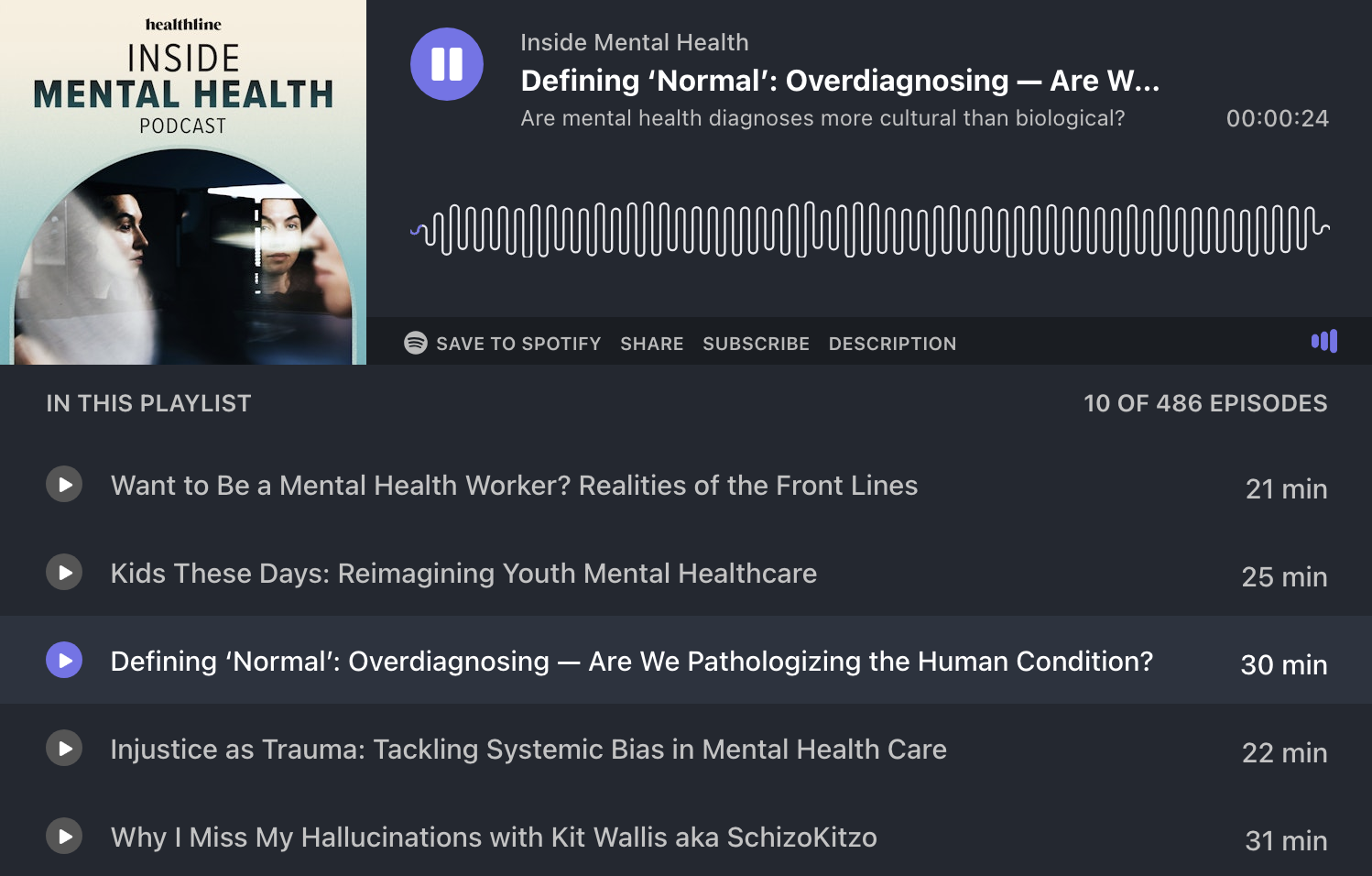The image size is (1372, 876).
Task: Click the now-playing title 'Defining 'Normal': Overdiagnosing'
Action: pos(840,81)
